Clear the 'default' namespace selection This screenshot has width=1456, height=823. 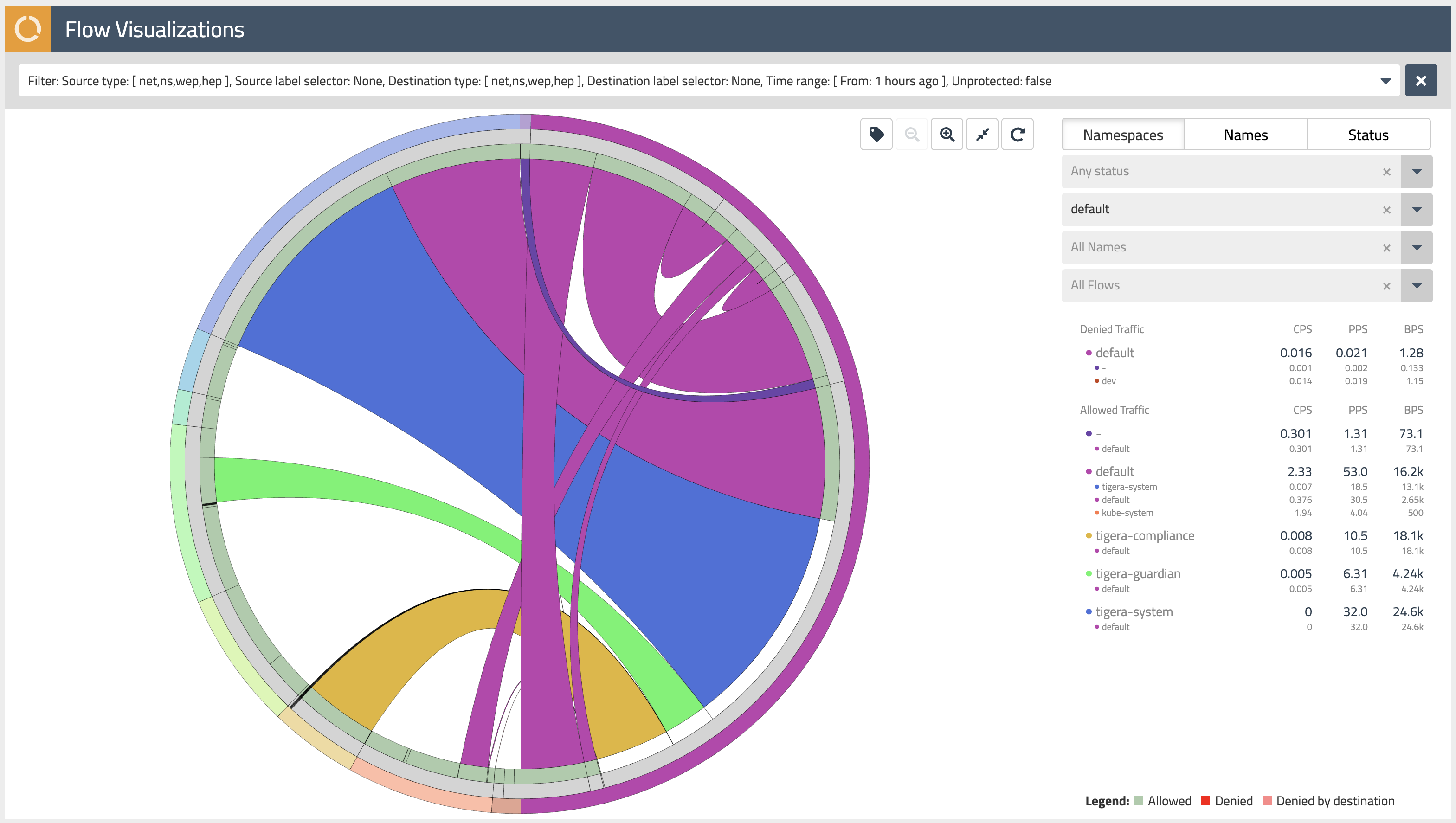click(1386, 210)
